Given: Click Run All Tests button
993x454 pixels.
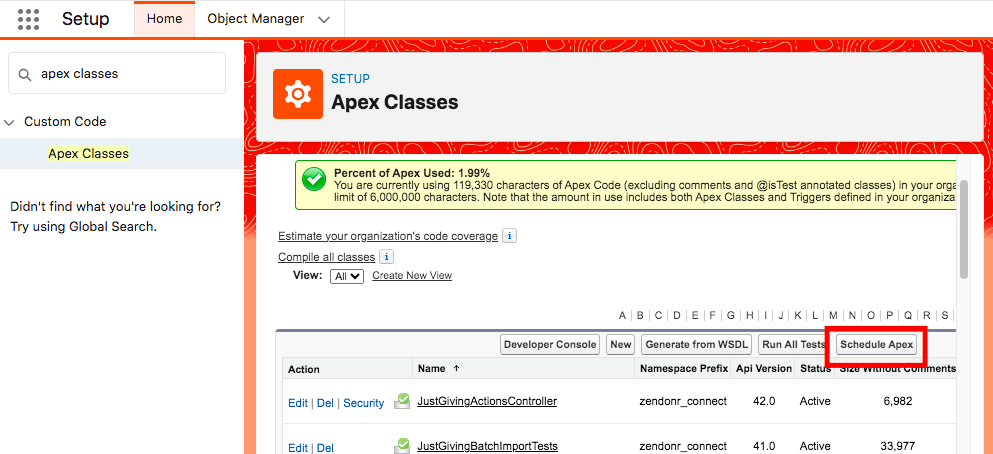Looking at the screenshot, I should pos(794,344).
